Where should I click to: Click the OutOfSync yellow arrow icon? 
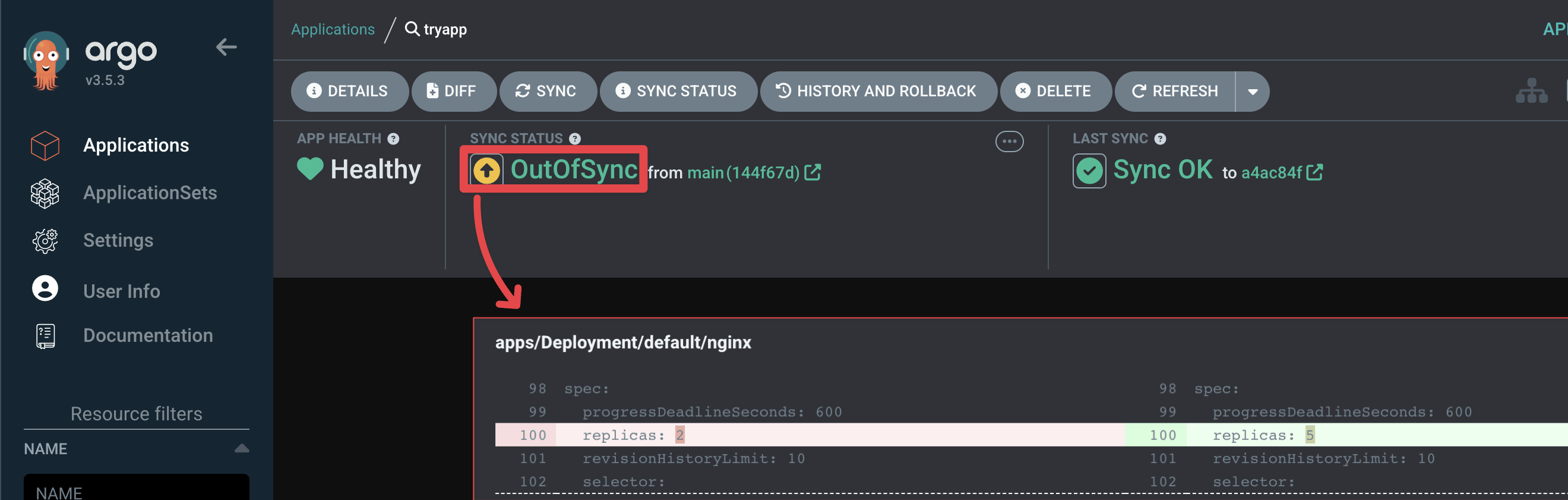coord(486,171)
